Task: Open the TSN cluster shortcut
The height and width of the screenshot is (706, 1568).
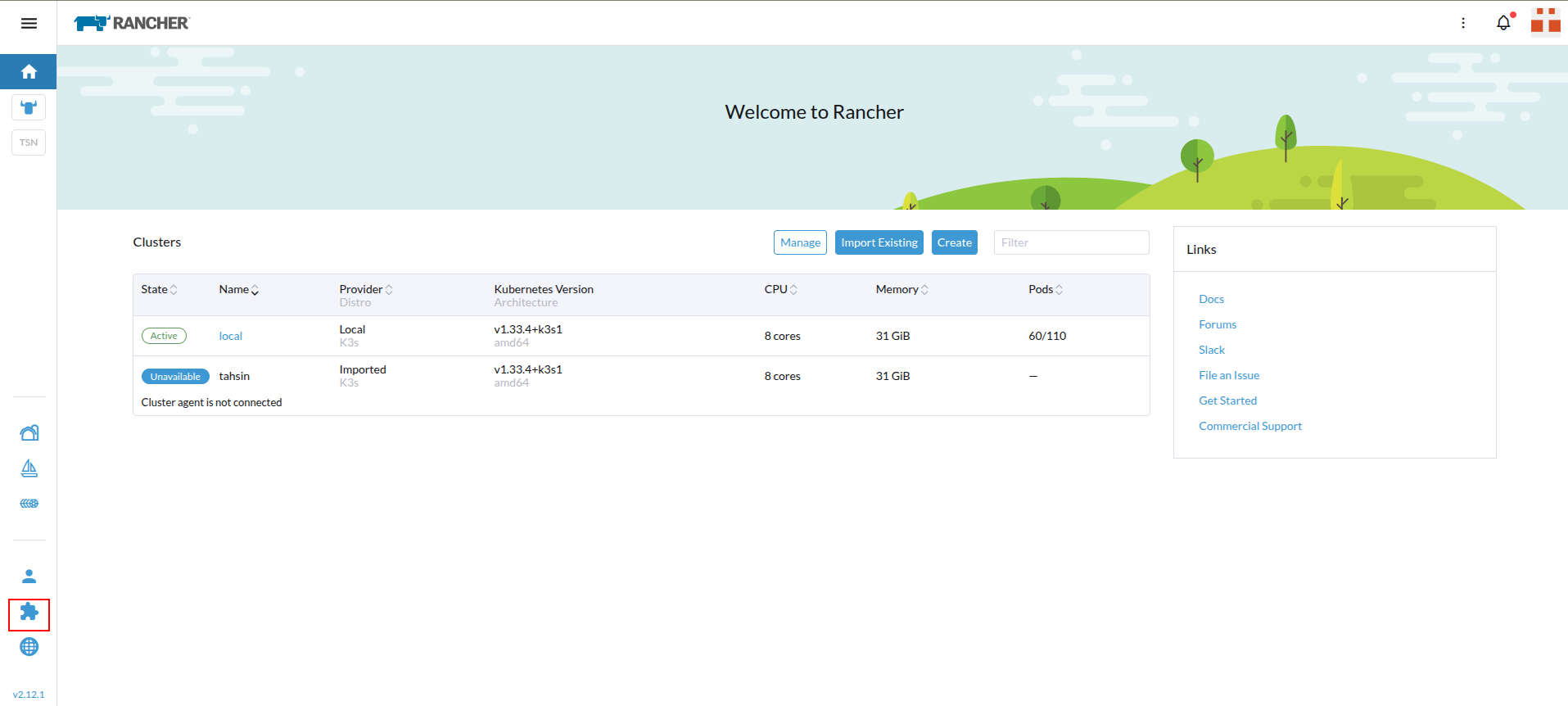Action: tap(29, 143)
